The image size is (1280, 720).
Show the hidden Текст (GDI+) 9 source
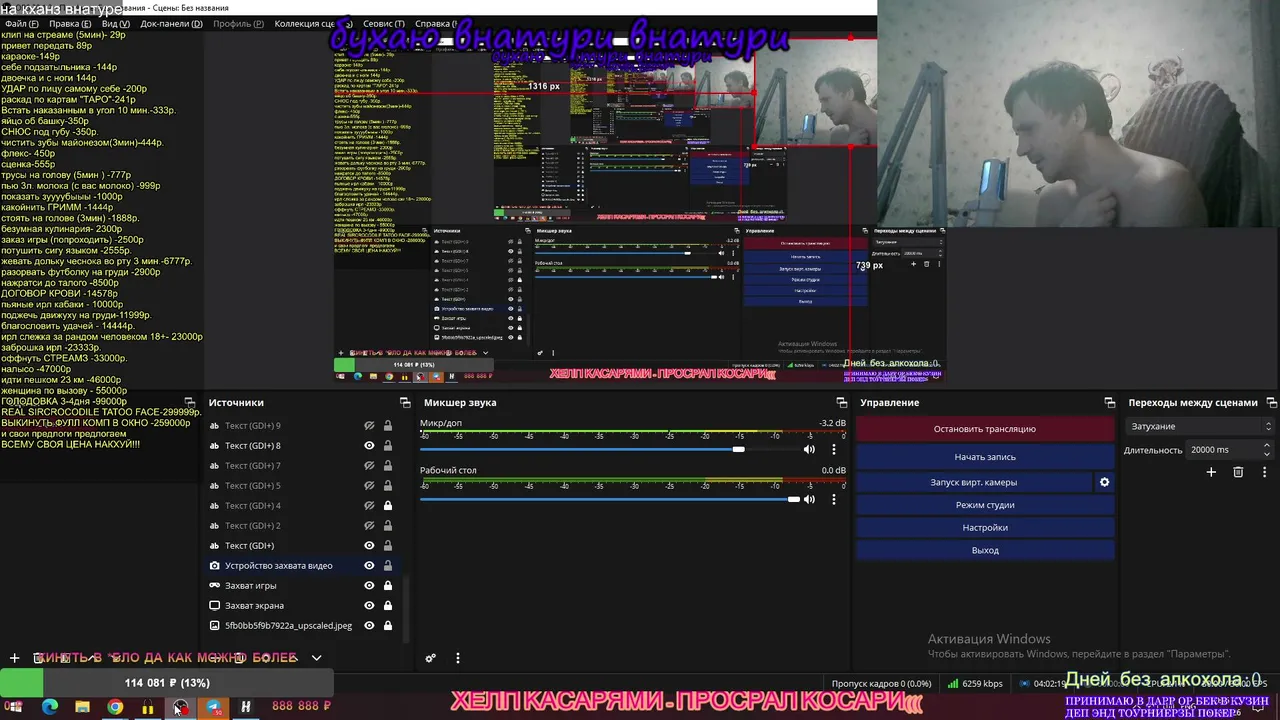[x=369, y=425]
